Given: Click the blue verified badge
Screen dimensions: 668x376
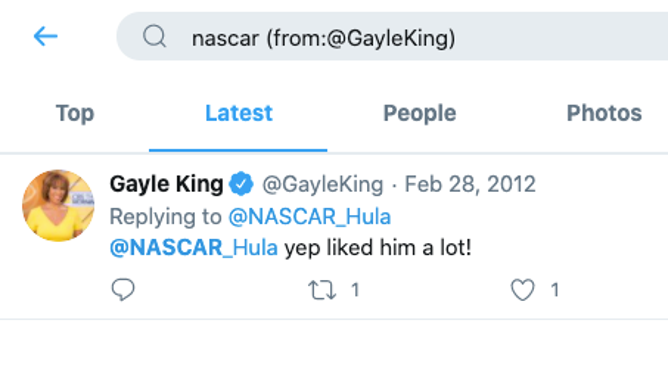Looking at the screenshot, I should pyautogui.click(x=241, y=184).
